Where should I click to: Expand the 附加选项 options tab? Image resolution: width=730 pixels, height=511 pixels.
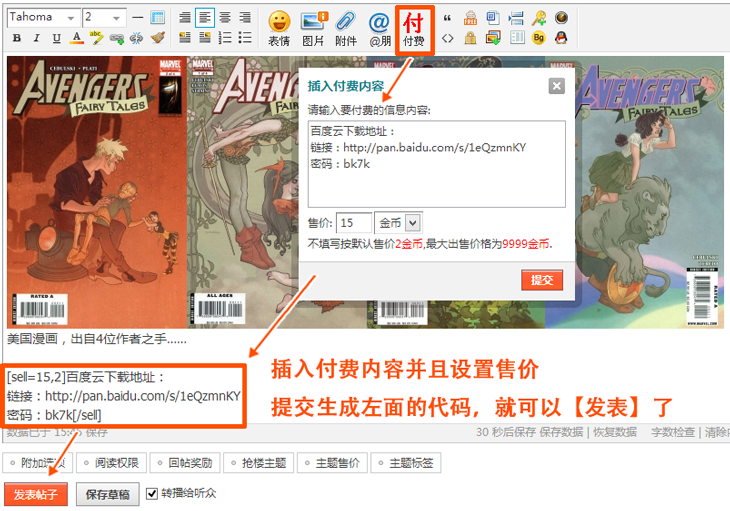(x=37, y=463)
